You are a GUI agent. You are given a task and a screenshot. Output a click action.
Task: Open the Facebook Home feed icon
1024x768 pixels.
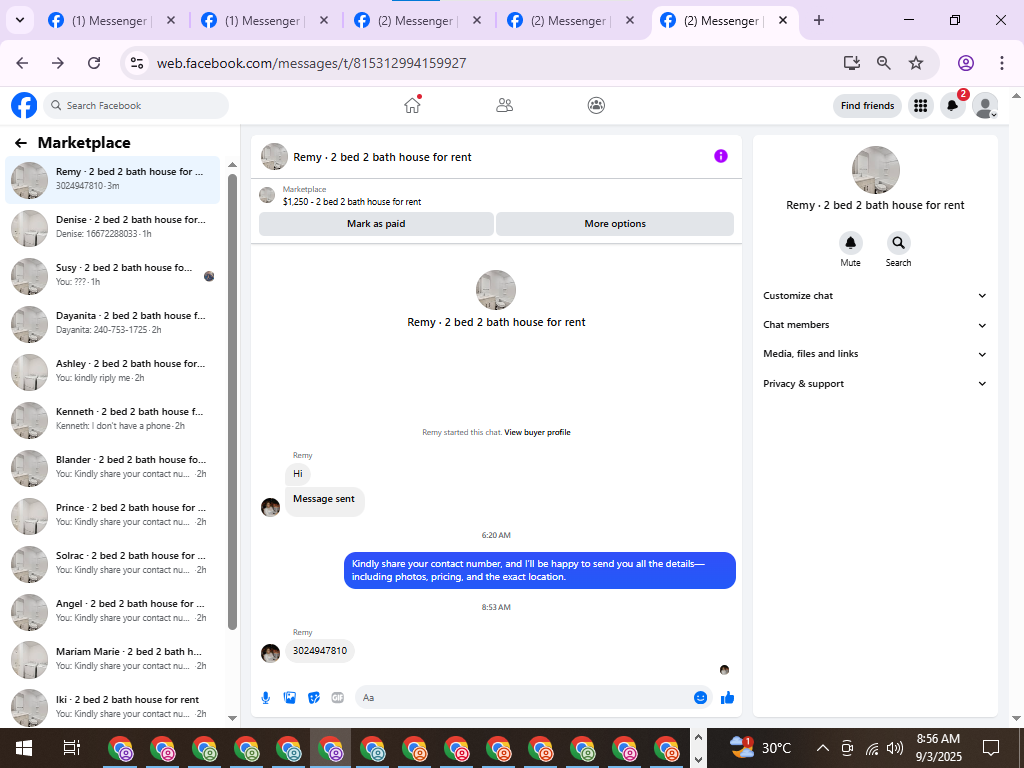[x=412, y=105]
